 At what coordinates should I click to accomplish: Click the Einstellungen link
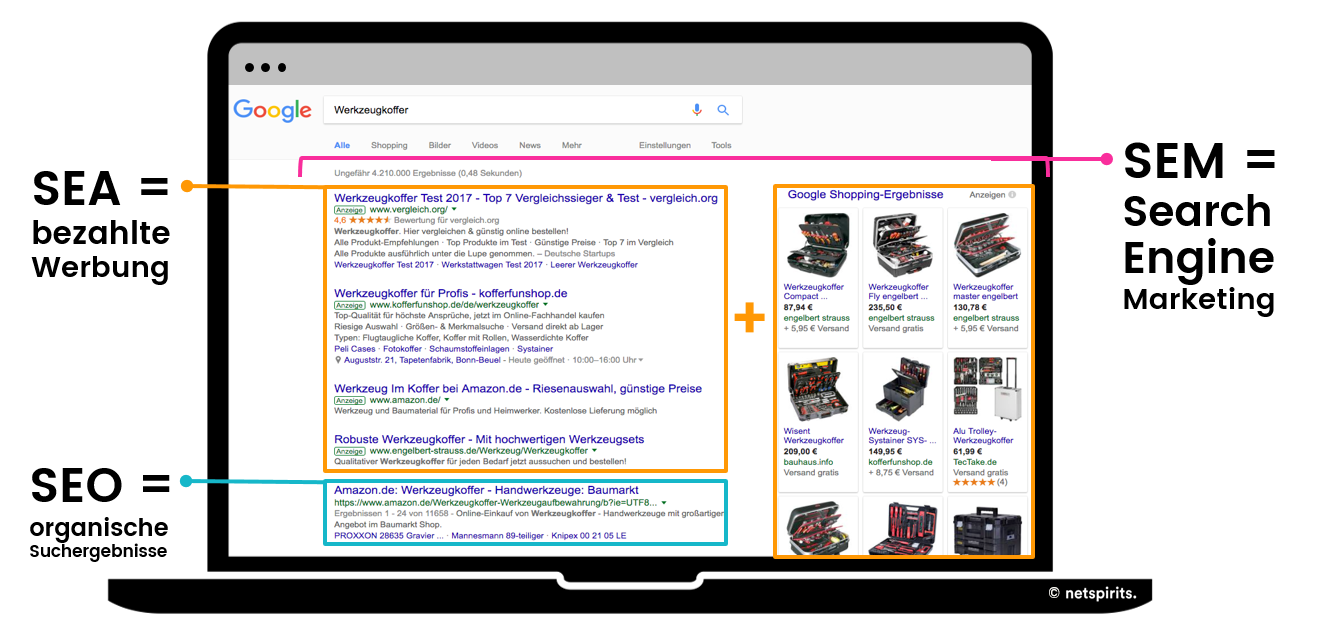click(665, 145)
